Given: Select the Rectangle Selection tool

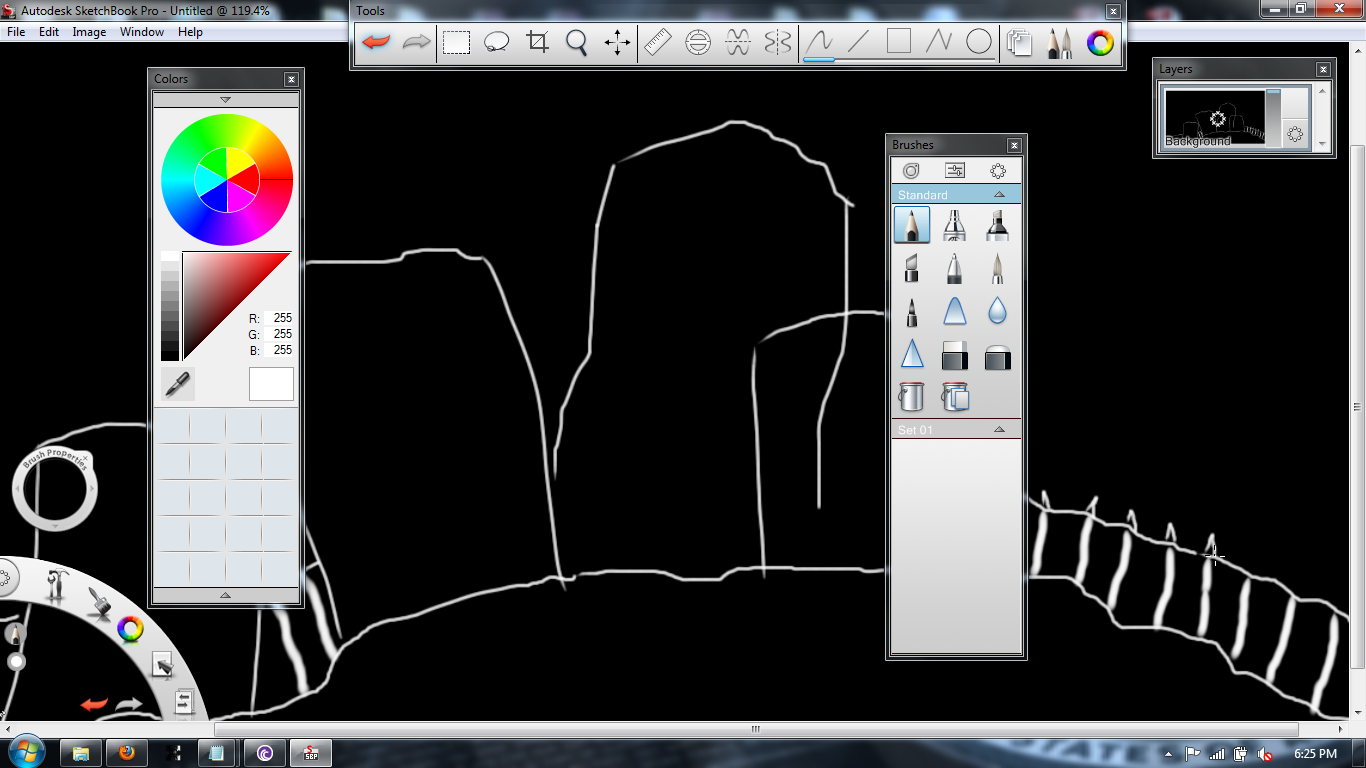Looking at the screenshot, I should click(x=457, y=42).
